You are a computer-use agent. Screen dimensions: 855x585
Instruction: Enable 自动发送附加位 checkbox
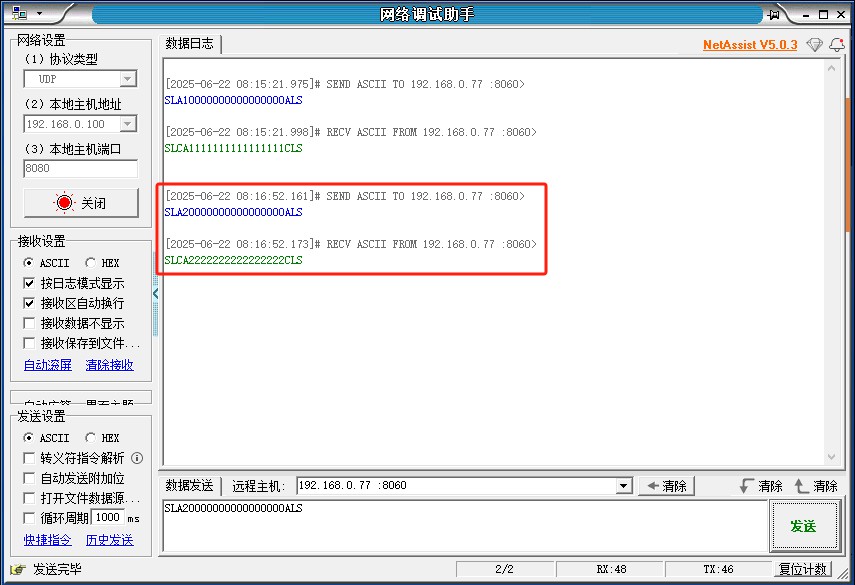click(29, 478)
